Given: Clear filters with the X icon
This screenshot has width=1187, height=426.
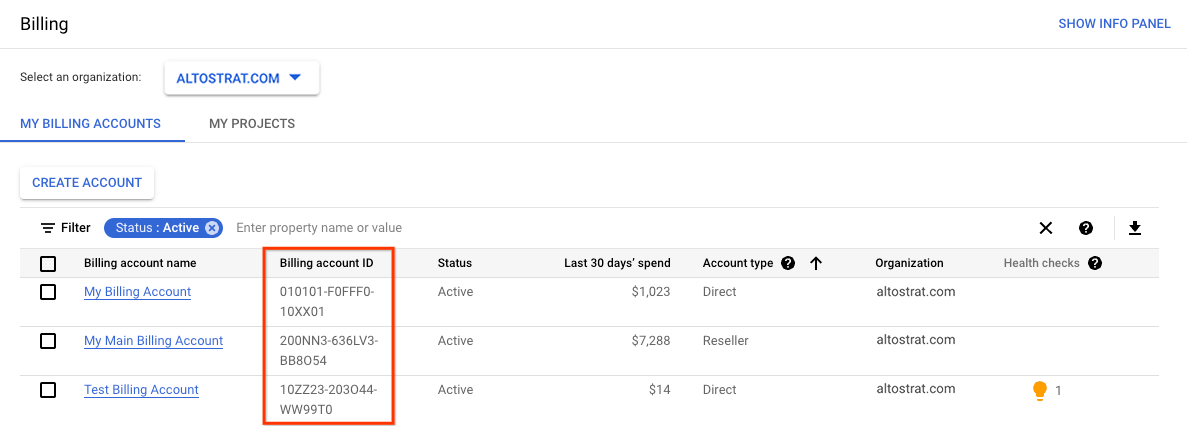Looking at the screenshot, I should pyautogui.click(x=1046, y=228).
